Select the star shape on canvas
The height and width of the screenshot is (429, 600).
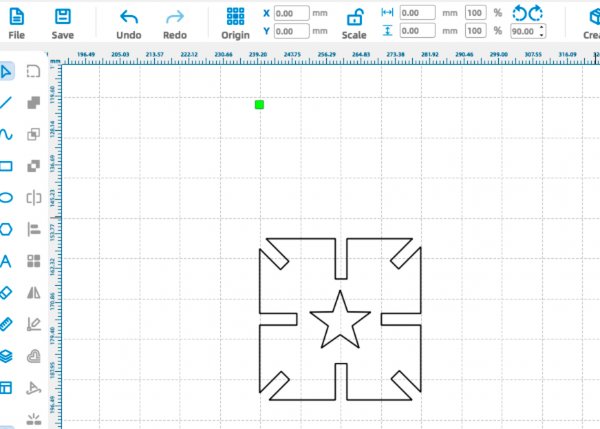coord(340,320)
